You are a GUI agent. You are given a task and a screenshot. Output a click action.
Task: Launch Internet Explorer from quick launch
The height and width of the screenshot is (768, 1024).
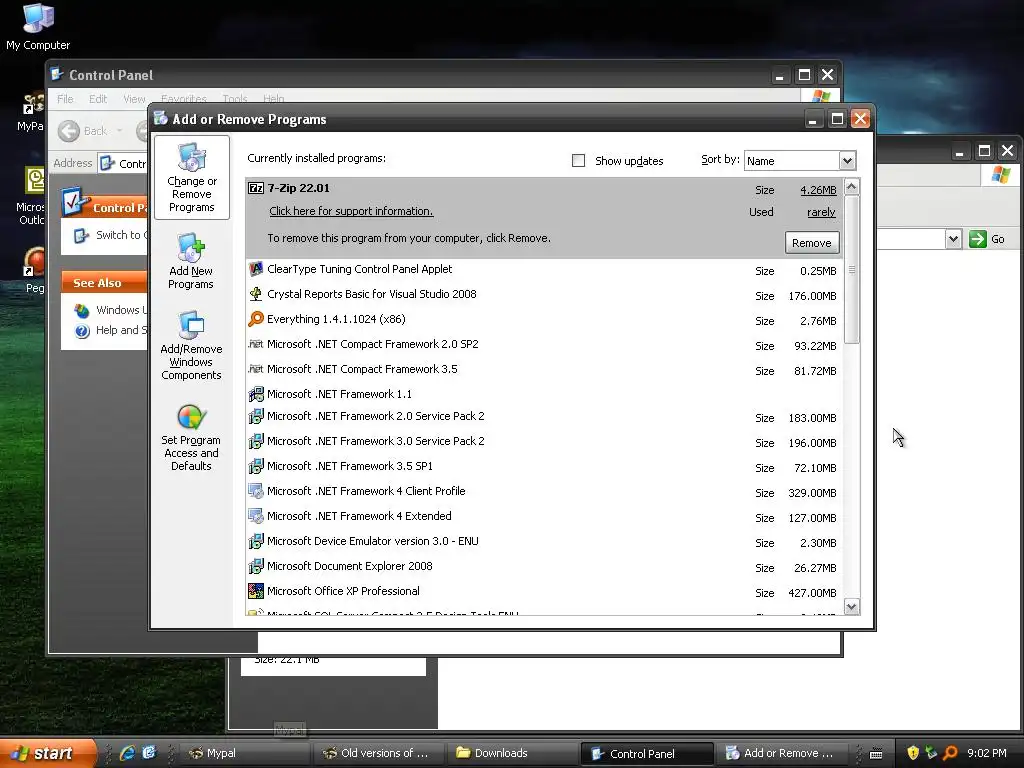click(127, 753)
